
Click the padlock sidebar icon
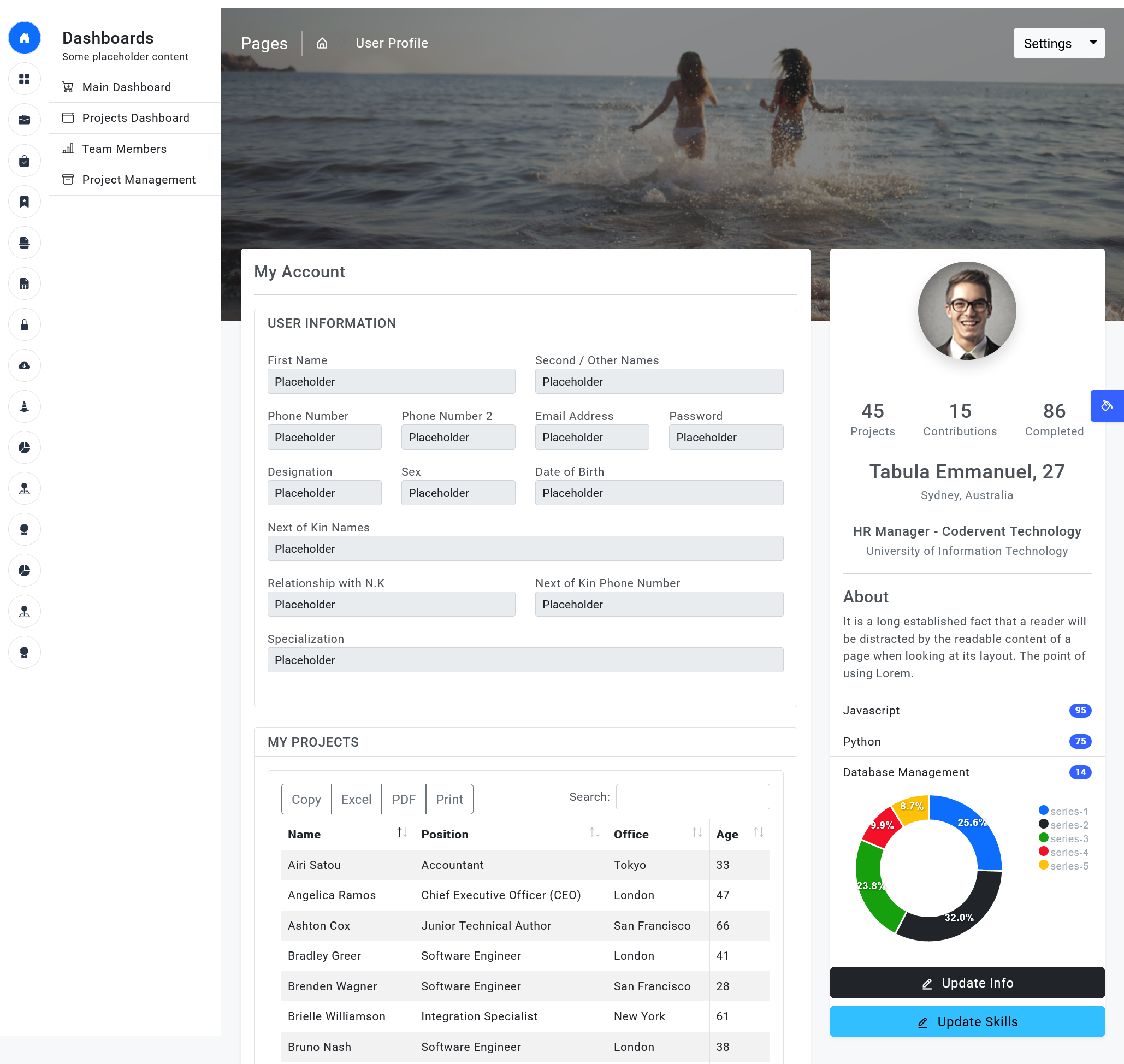click(x=25, y=325)
